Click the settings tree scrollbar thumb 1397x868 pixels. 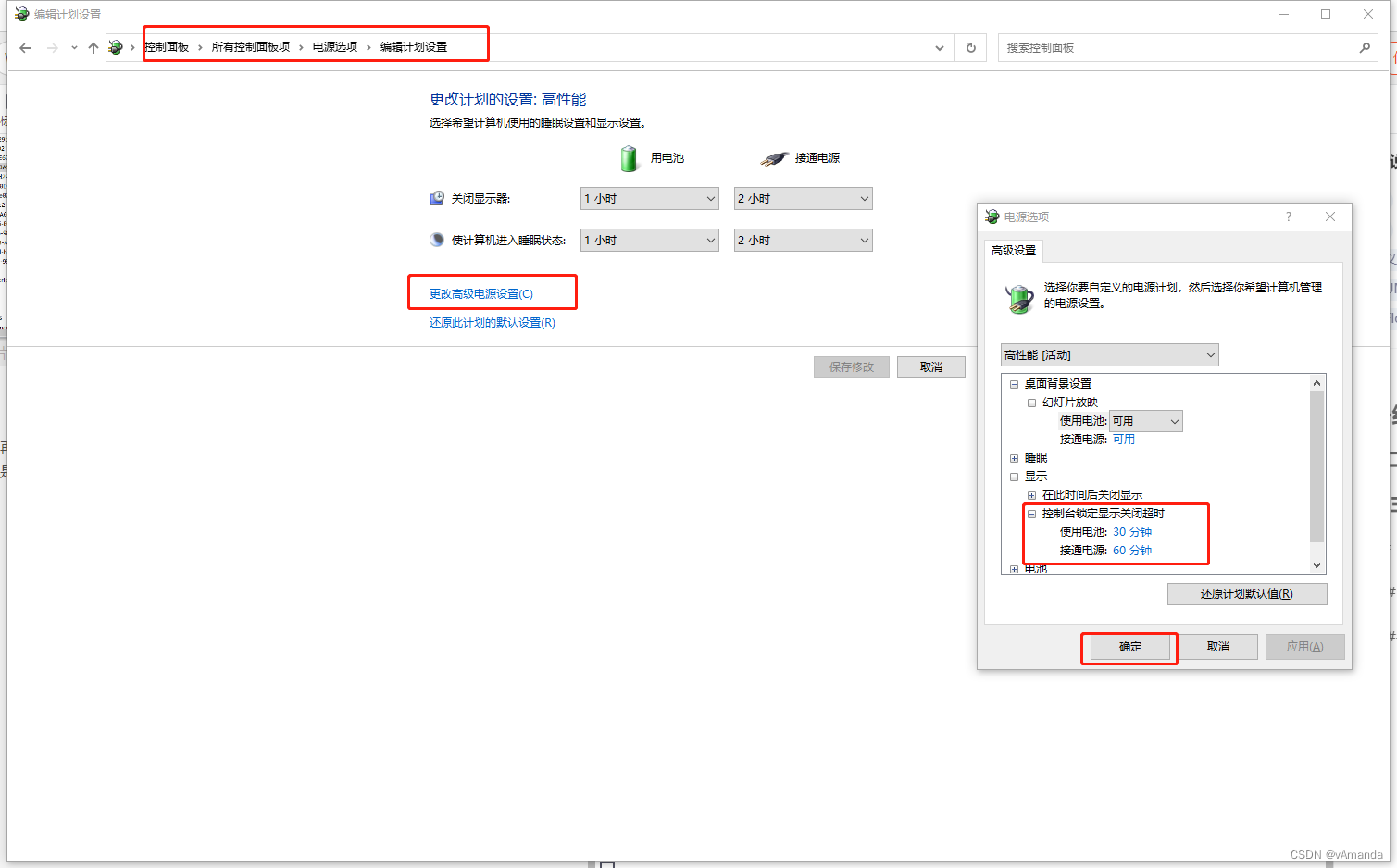click(x=1316, y=466)
